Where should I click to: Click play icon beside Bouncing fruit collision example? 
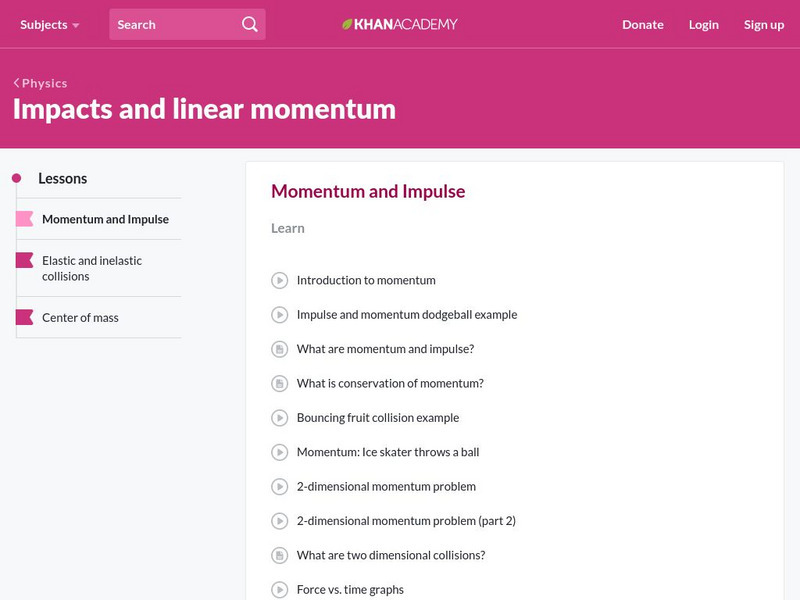280,418
